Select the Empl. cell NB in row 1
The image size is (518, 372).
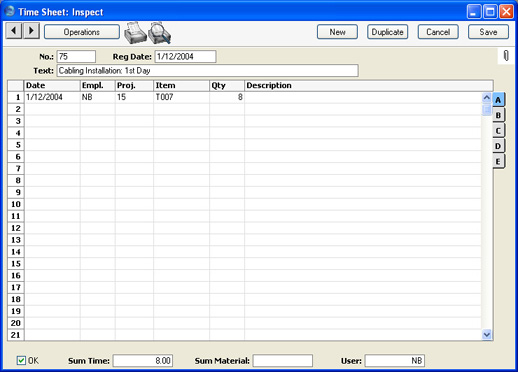[98, 97]
